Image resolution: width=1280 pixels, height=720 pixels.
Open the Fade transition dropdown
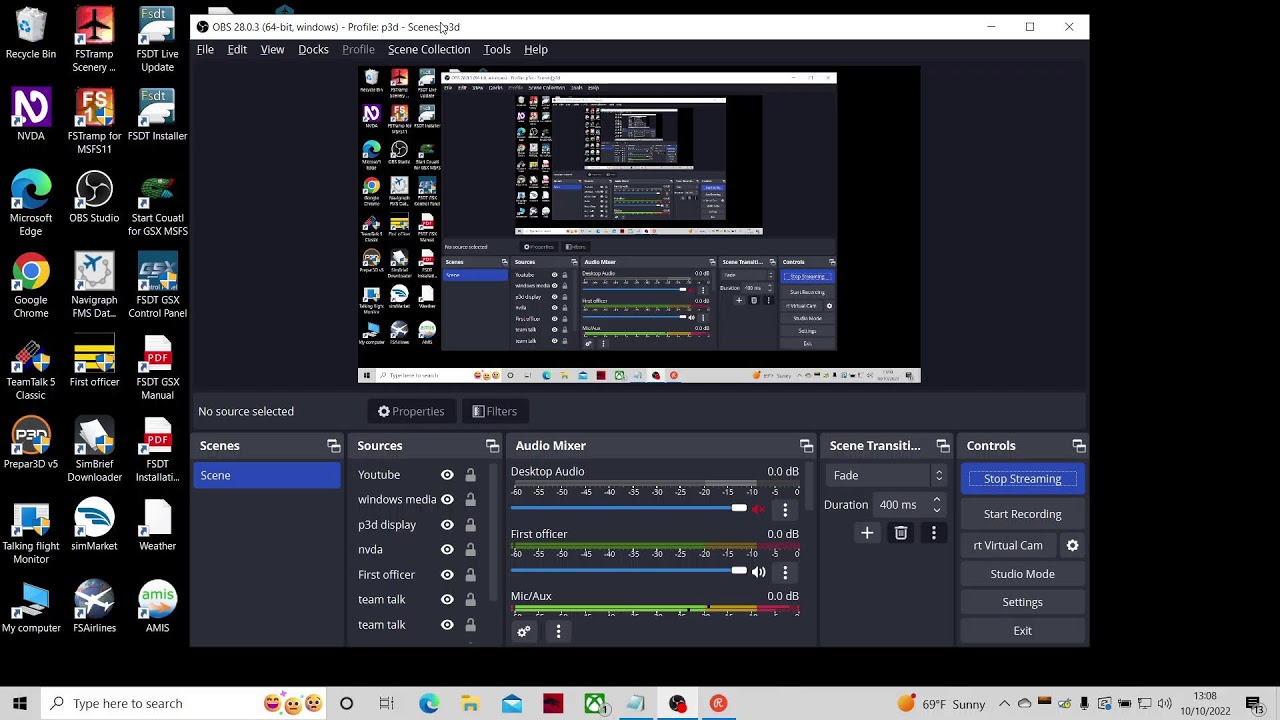(x=887, y=476)
